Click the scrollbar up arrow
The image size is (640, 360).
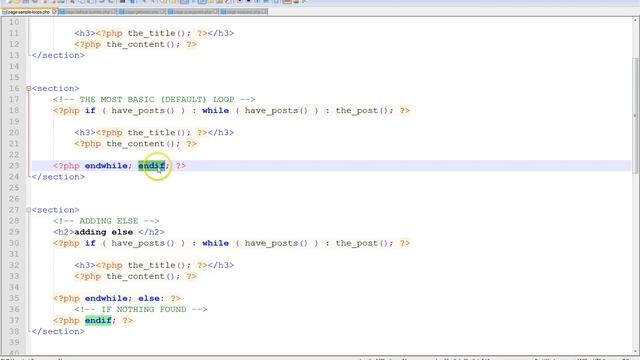click(636, 20)
